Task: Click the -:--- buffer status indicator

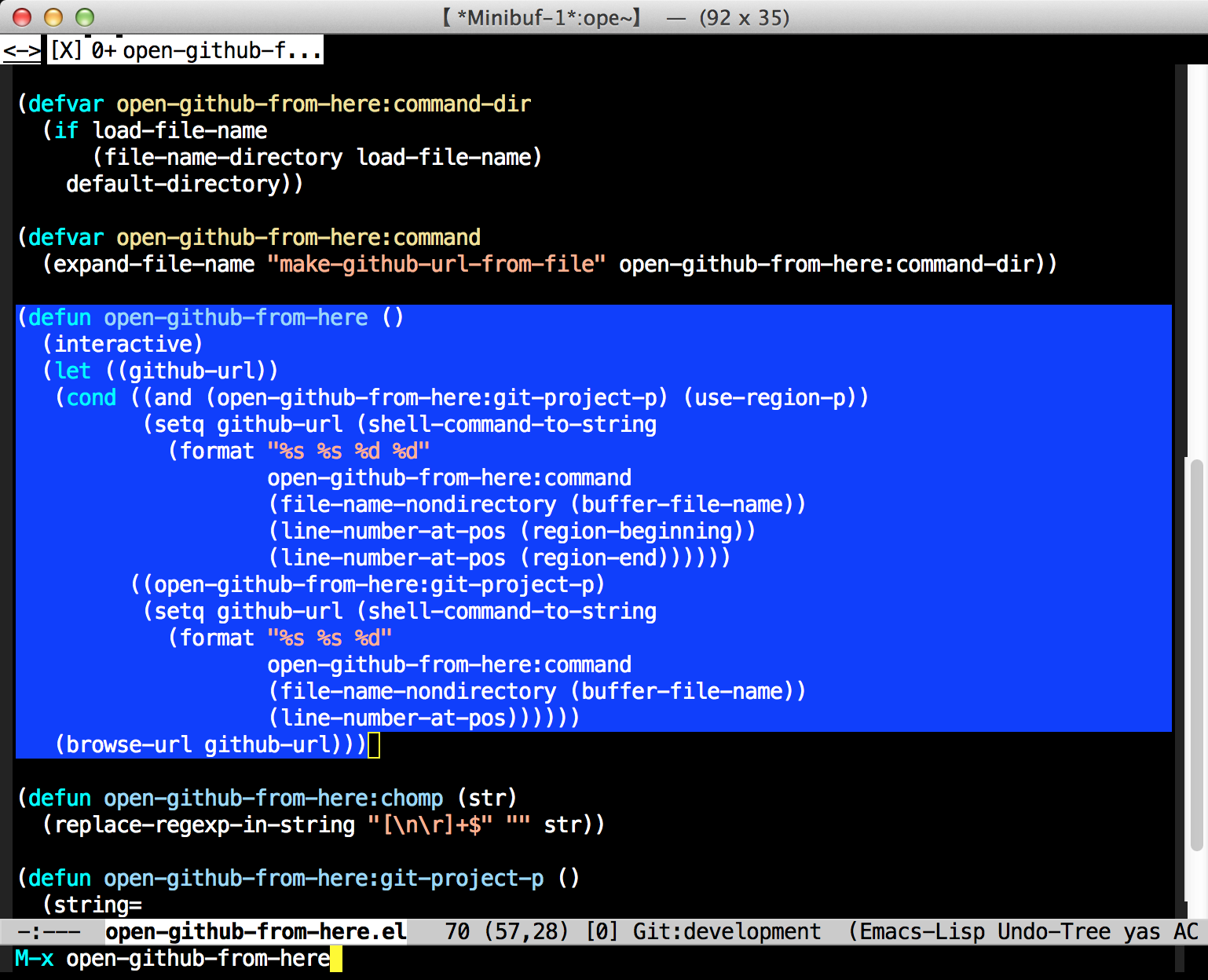Action: [x=49, y=932]
